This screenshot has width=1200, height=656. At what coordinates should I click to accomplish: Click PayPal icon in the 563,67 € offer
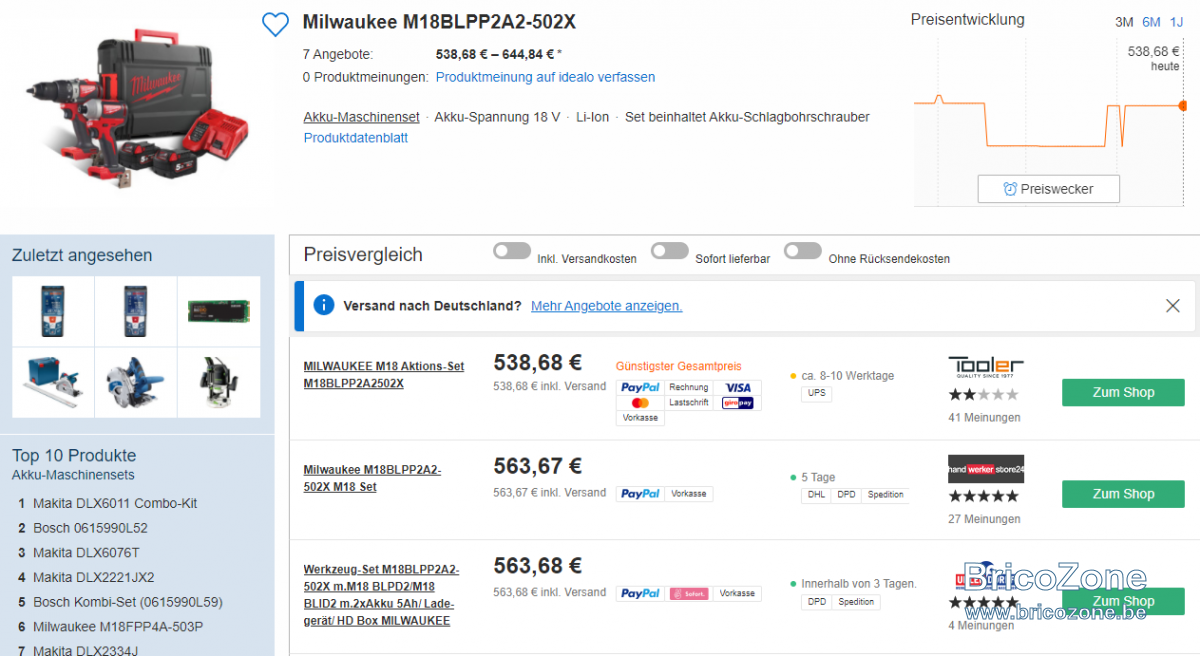tap(640, 493)
